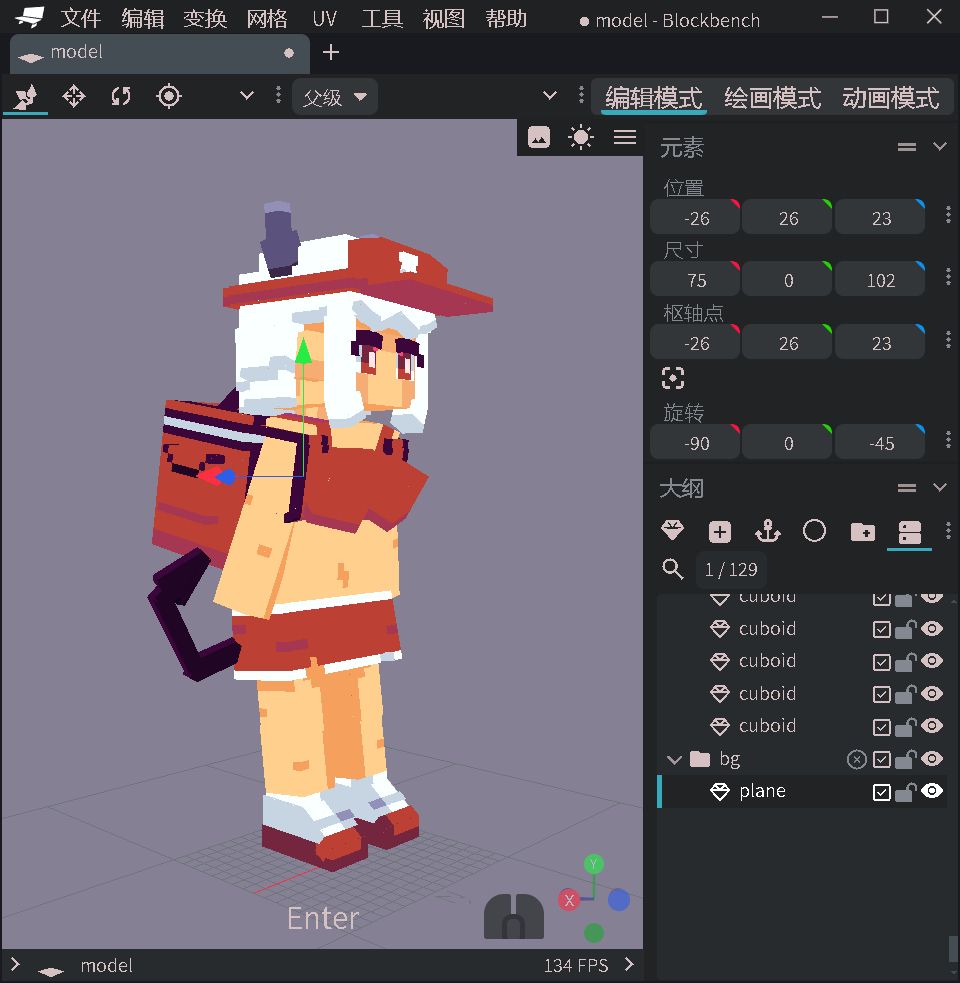Click the Blockbench logo in the title bar

tap(29, 18)
